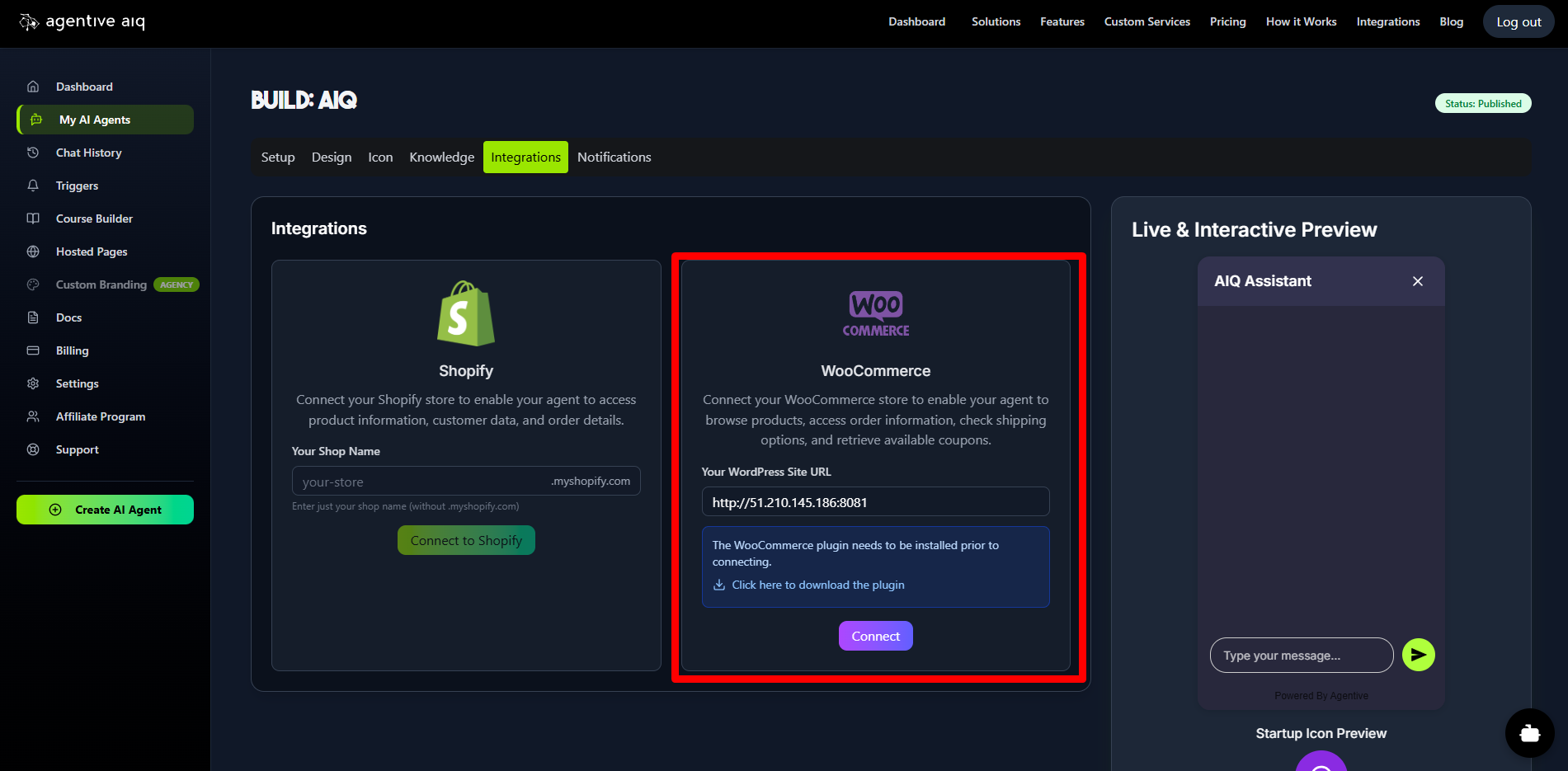The width and height of the screenshot is (1568, 771).
Task: Click the Billing card icon
Action: 33,350
